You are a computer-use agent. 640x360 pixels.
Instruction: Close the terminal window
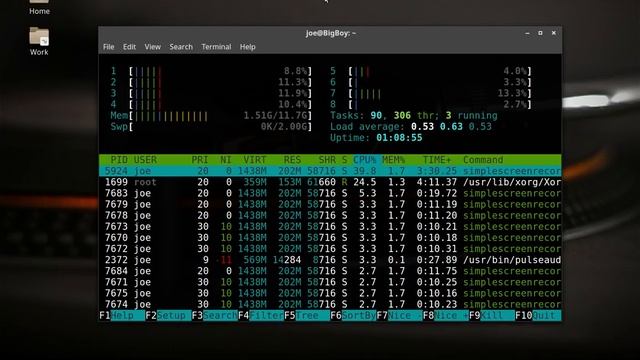tap(553, 33)
